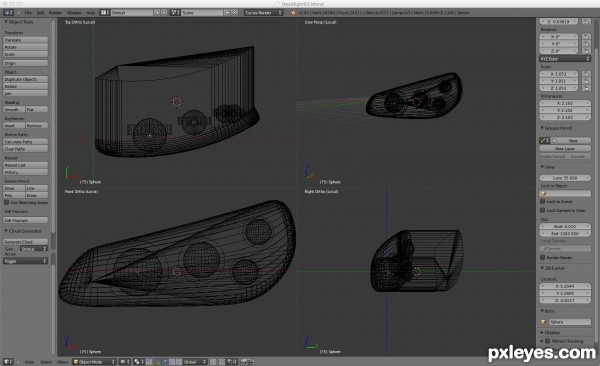The width and height of the screenshot is (600, 366).
Task: Open the viewport shading selector
Action: coord(125,362)
